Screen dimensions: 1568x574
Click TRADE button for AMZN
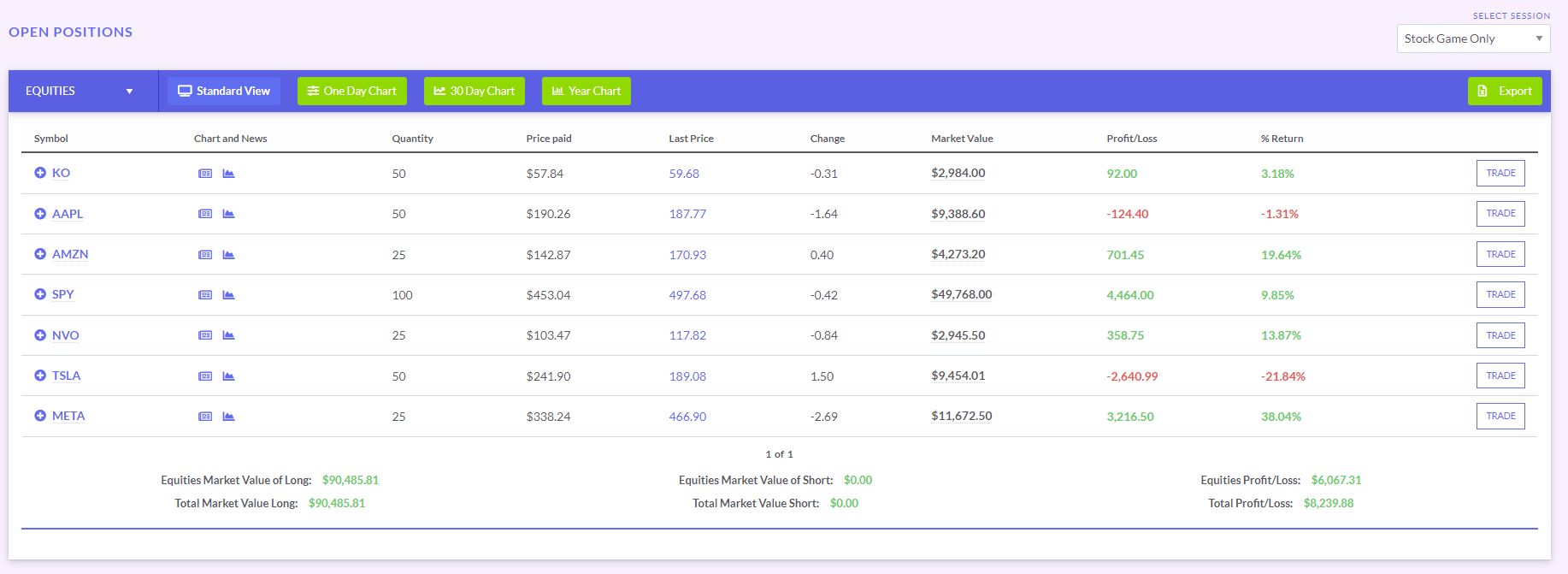[1500, 254]
